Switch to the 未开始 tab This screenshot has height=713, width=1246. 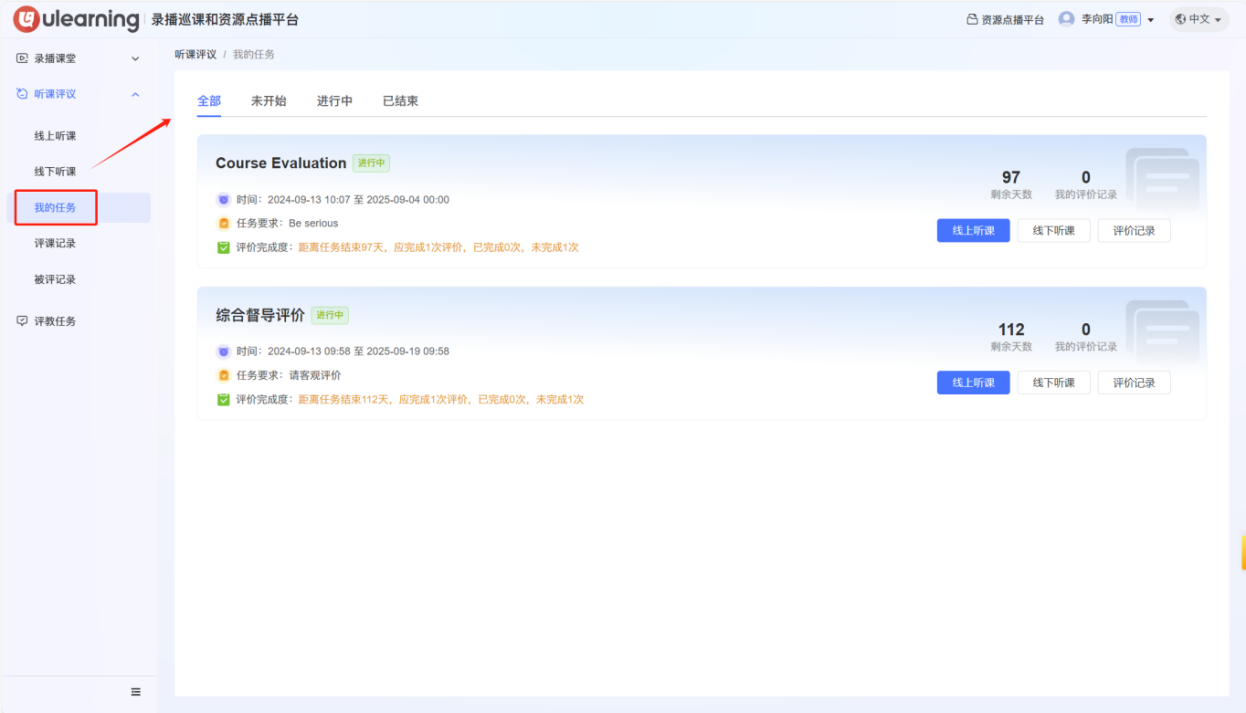point(268,101)
